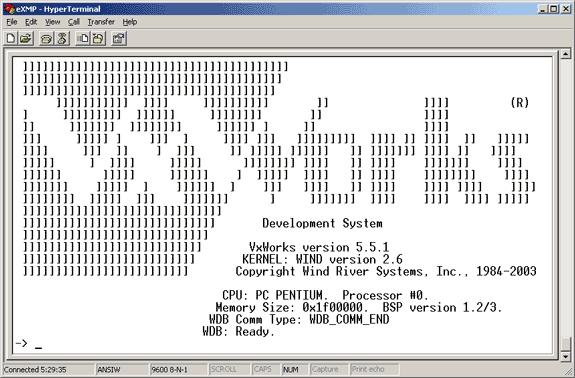575x378 pixels.
Task: Click the Open connection folder icon
Action: pyautogui.click(x=26, y=38)
